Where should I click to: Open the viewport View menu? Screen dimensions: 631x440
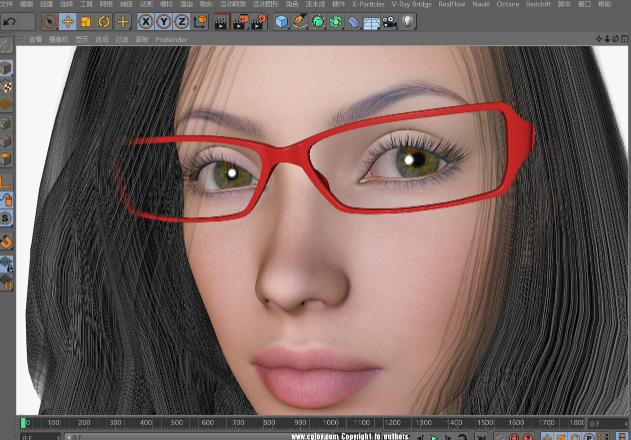point(35,39)
